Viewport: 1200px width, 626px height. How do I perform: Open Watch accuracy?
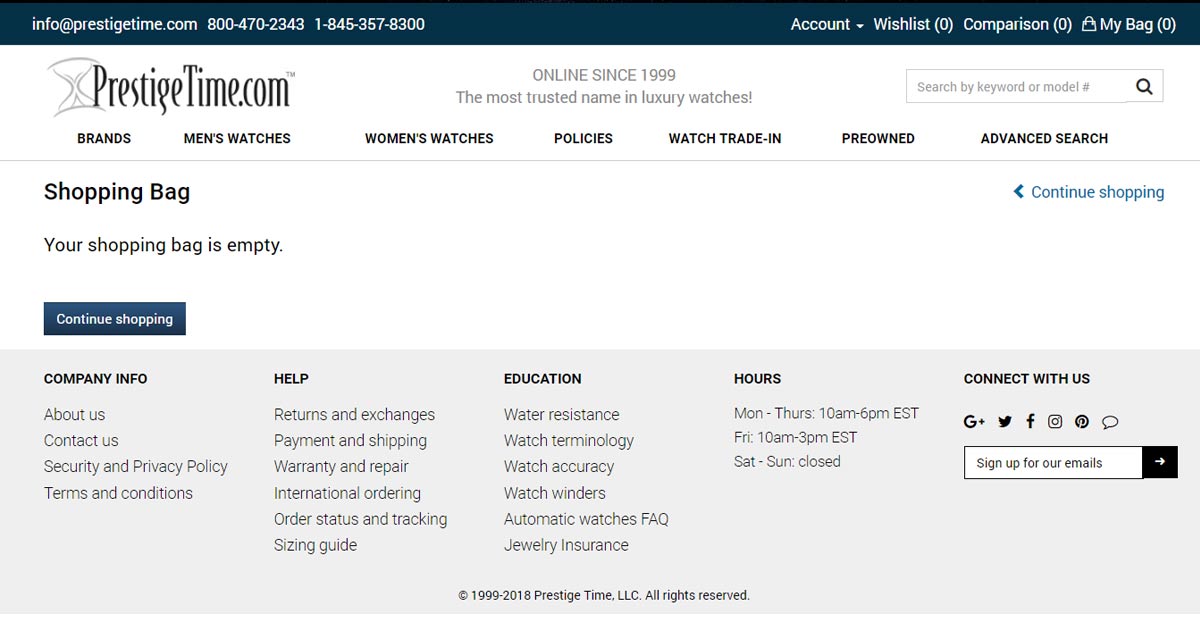click(559, 466)
